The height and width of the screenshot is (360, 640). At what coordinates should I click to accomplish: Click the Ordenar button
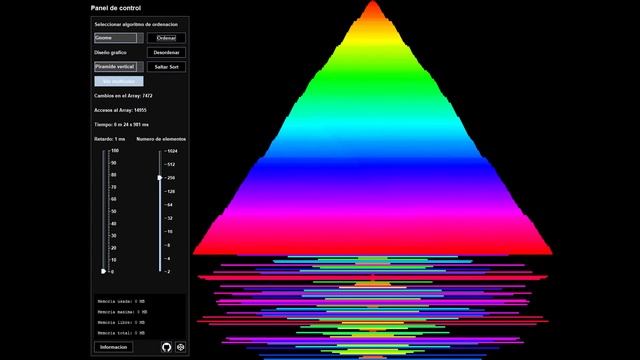(x=166, y=38)
